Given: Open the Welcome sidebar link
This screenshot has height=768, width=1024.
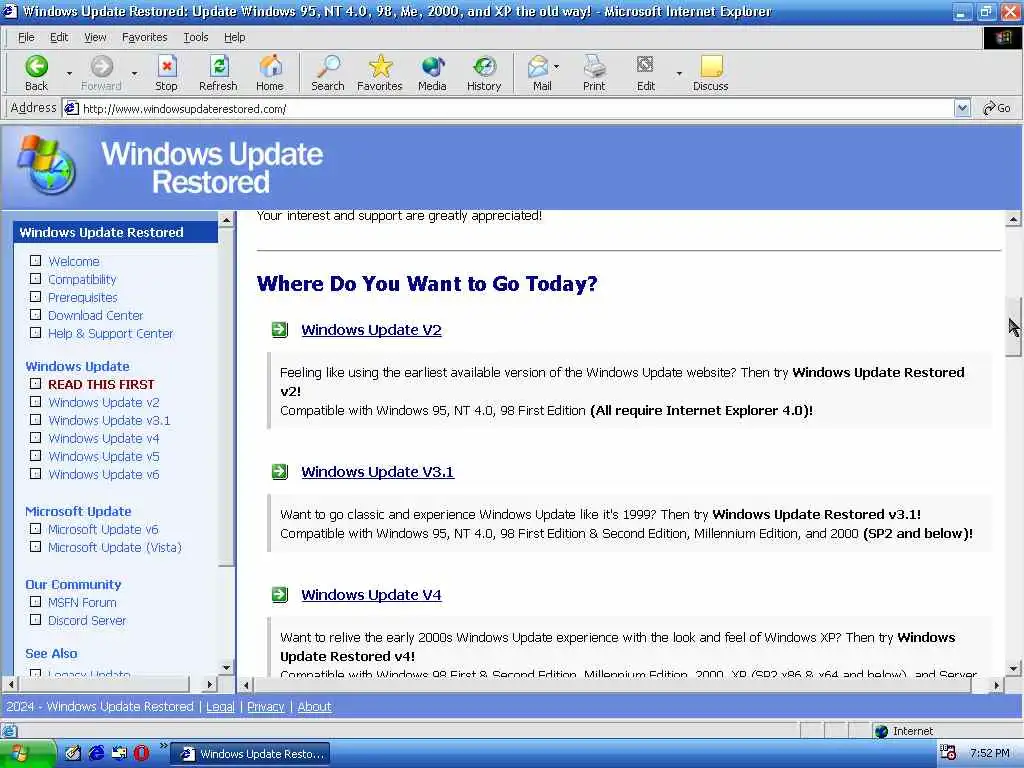Looking at the screenshot, I should tap(74, 261).
